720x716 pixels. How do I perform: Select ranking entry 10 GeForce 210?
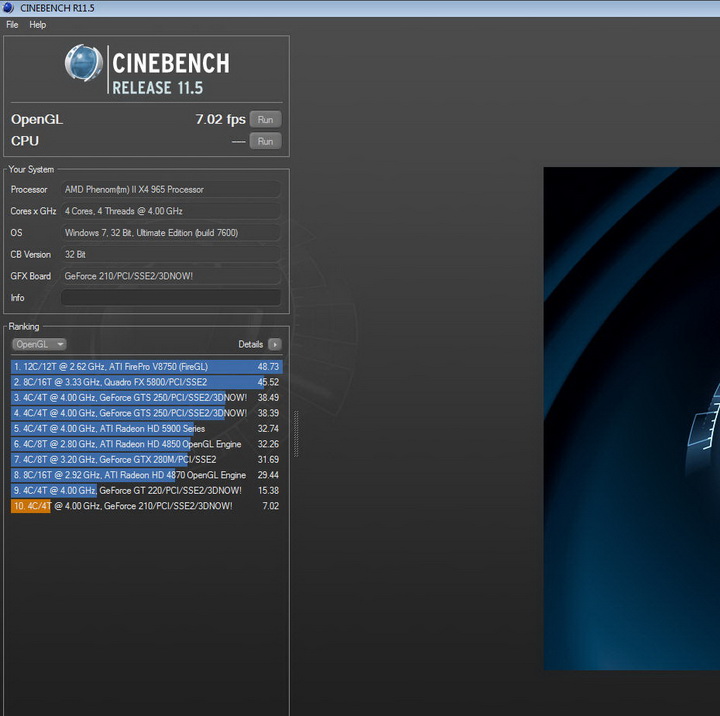(x=146, y=506)
